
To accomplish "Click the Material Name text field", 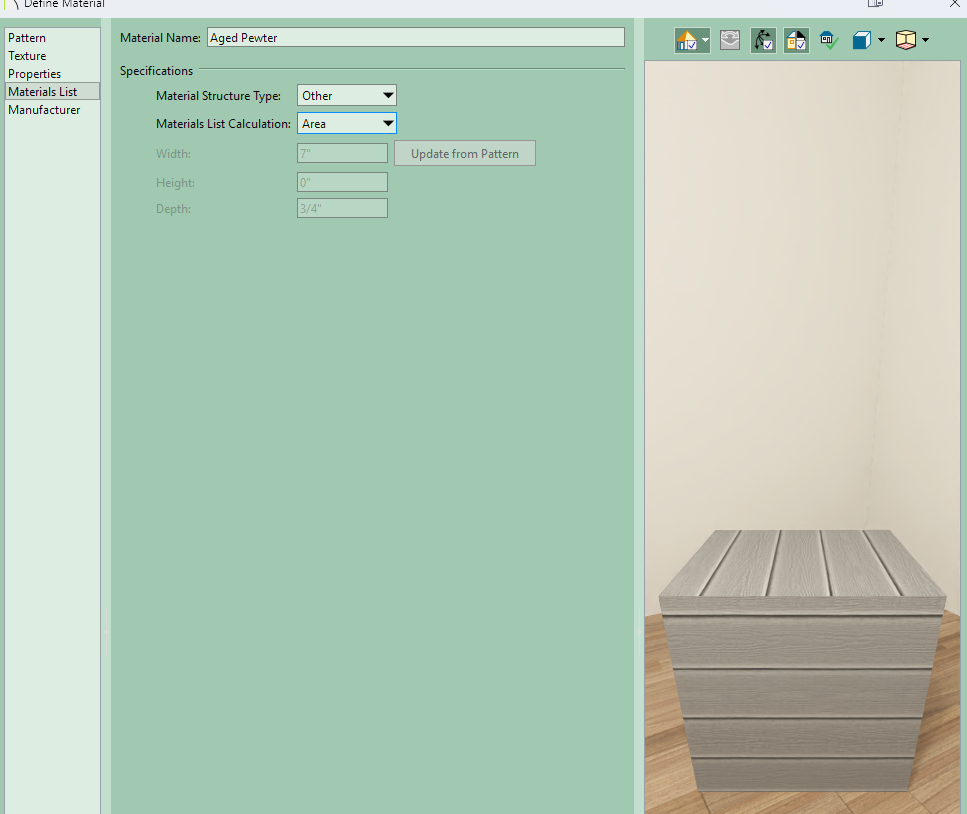I will pyautogui.click(x=415, y=38).
